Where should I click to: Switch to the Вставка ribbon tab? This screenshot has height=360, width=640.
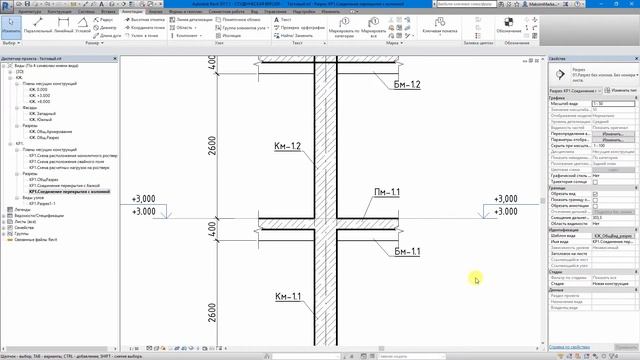pos(108,12)
